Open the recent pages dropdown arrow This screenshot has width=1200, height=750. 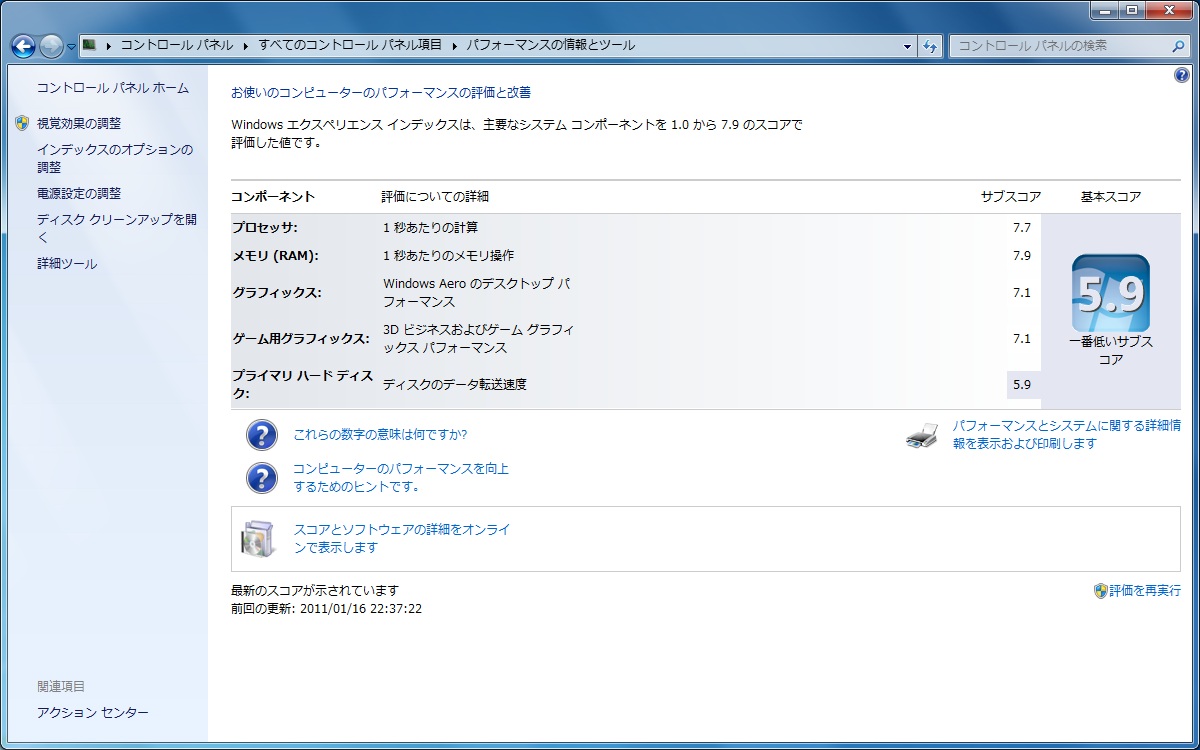(71, 47)
